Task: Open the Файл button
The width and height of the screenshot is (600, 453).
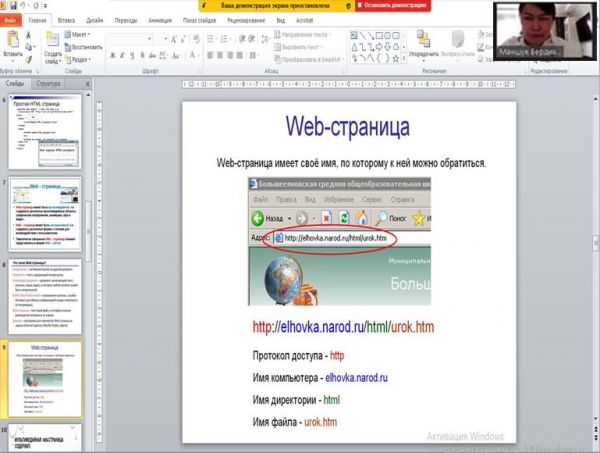Action: tap(11, 19)
